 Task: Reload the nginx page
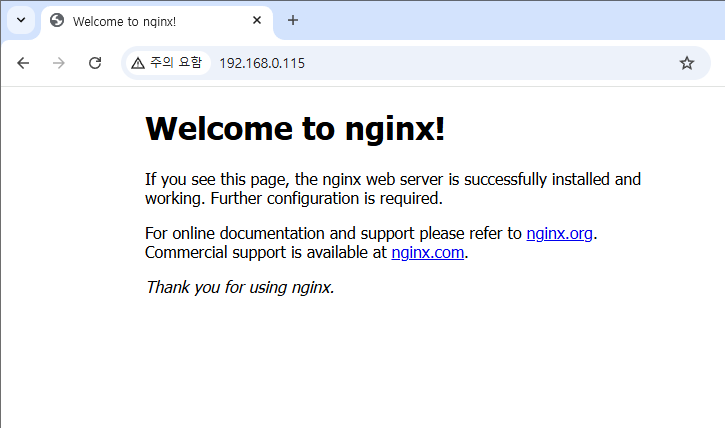[x=95, y=63]
